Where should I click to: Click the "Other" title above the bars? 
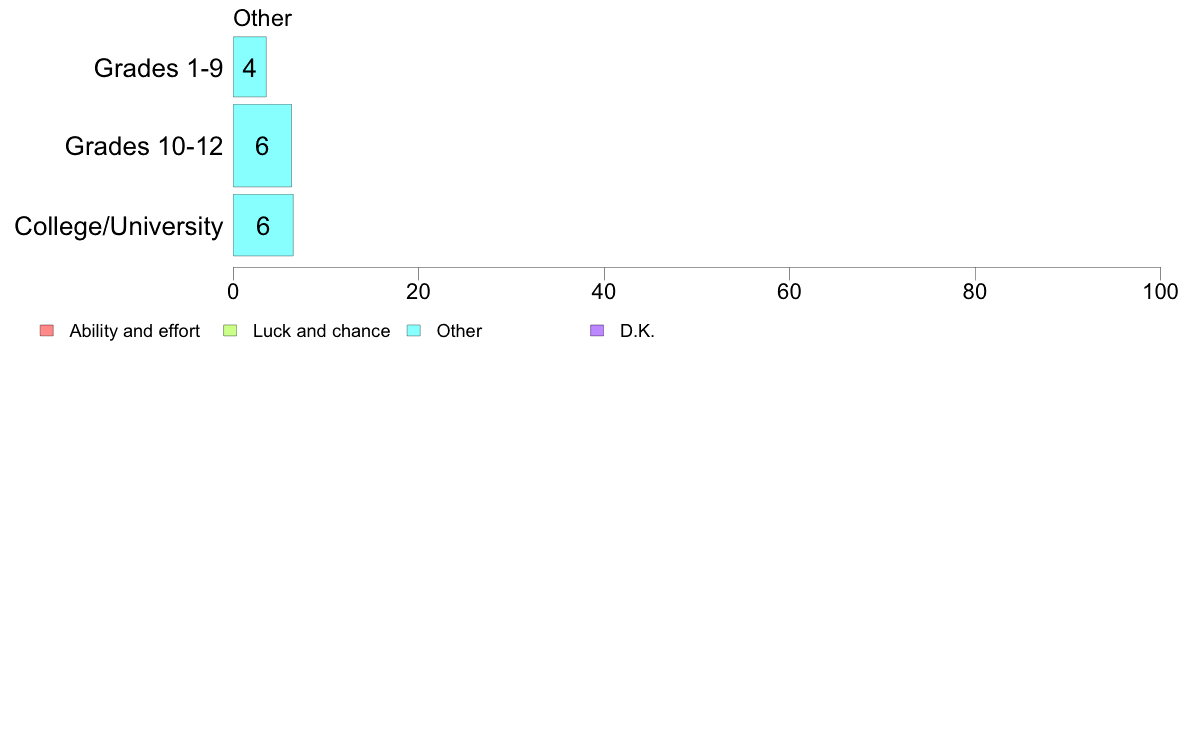[262, 18]
